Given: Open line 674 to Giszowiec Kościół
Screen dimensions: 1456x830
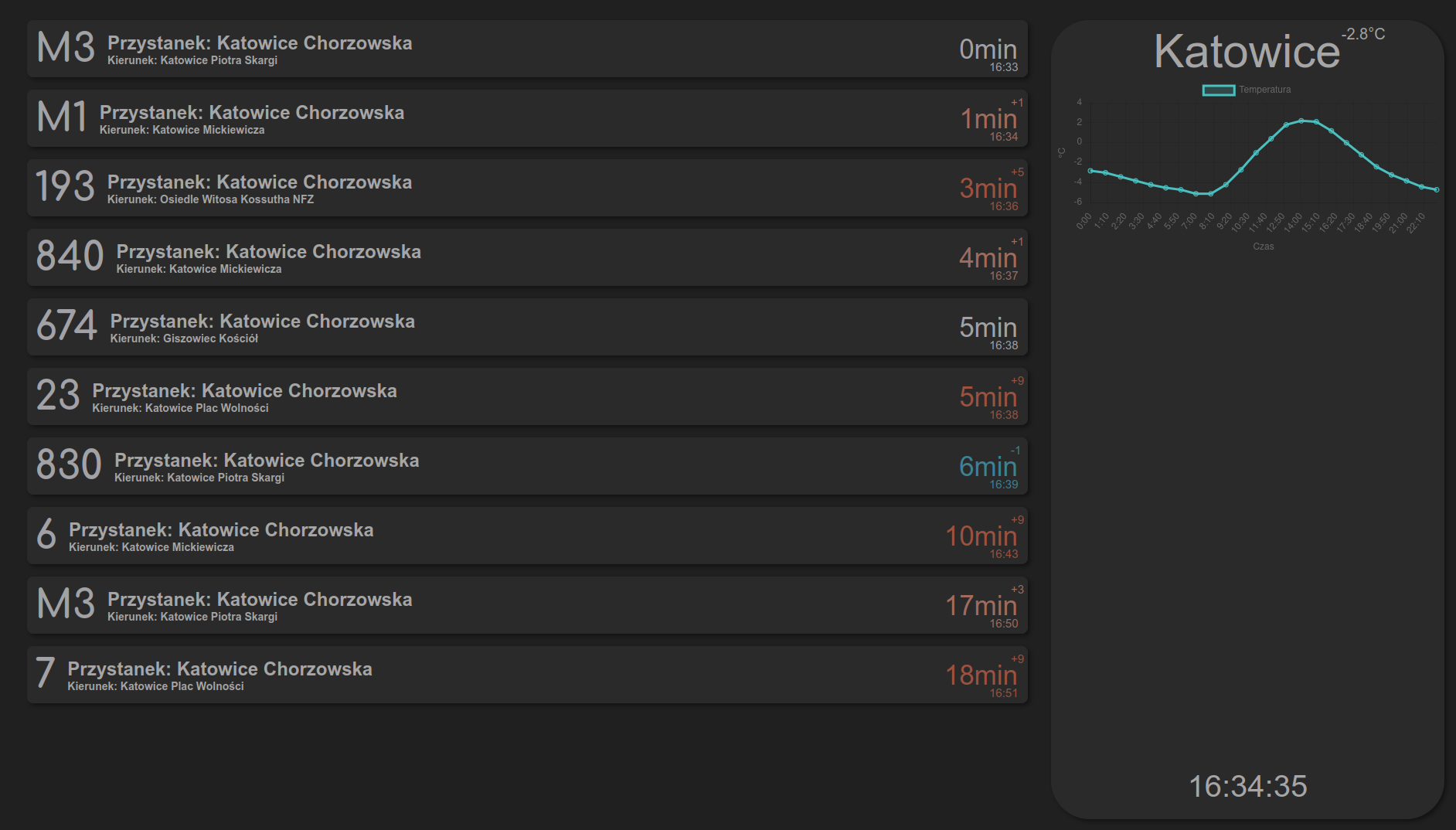Looking at the screenshot, I should pos(527,327).
